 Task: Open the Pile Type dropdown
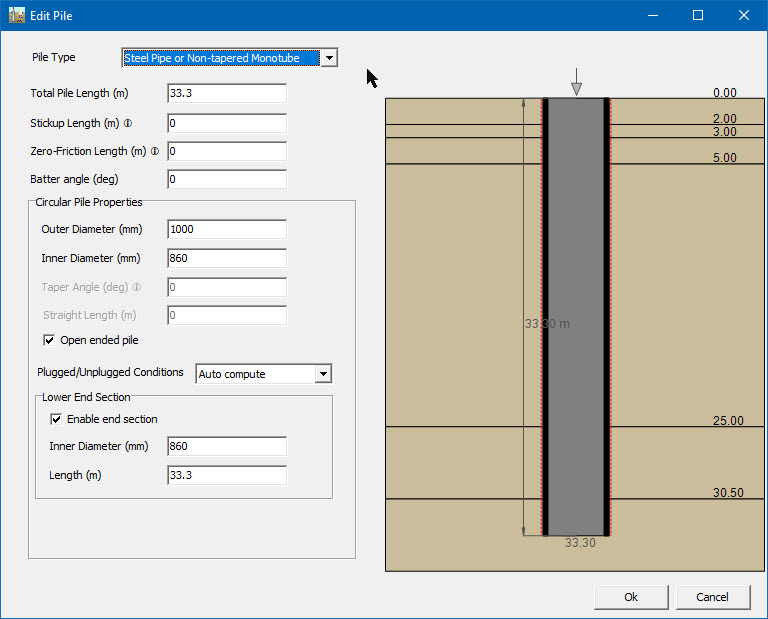click(229, 58)
